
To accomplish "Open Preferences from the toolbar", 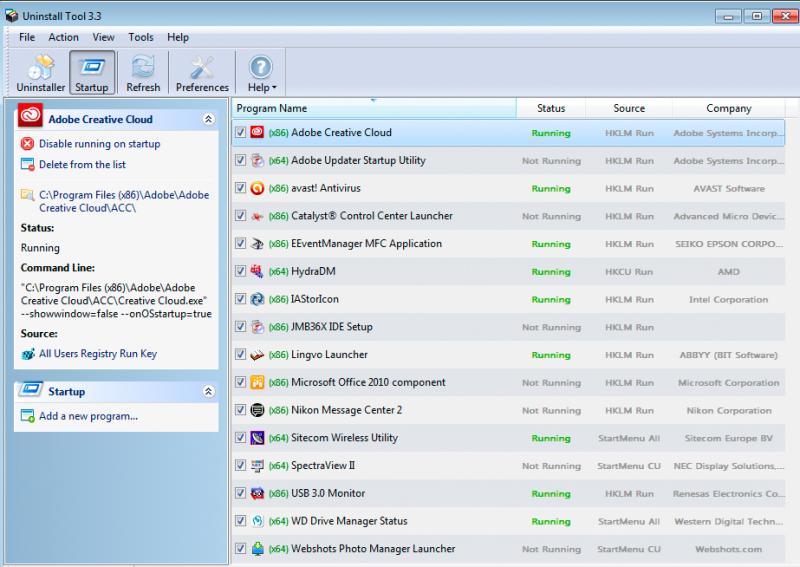I will click(x=202, y=73).
